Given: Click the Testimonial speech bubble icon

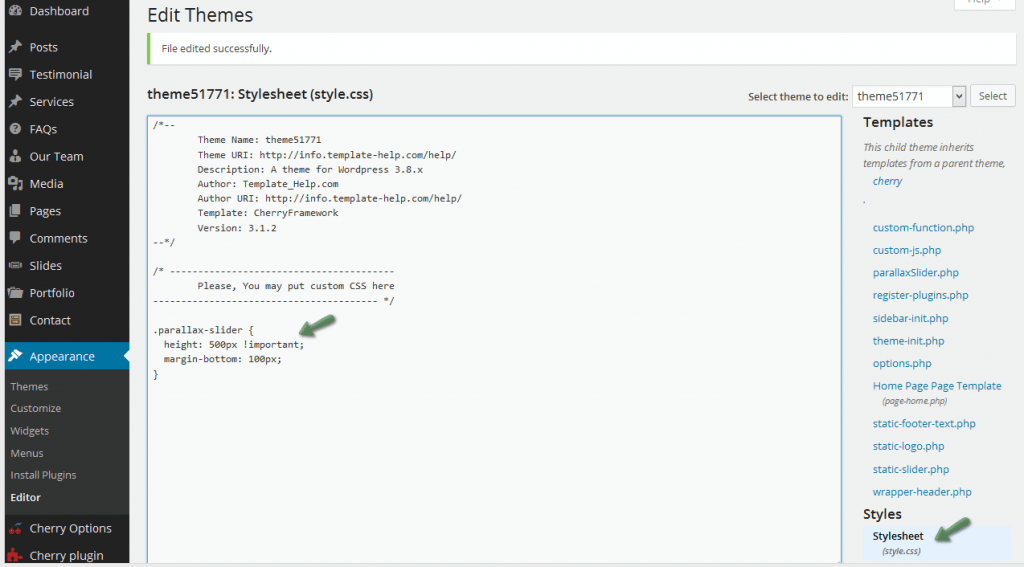Looking at the screenshot, I should pyautogui.click(x=16, y=74).
